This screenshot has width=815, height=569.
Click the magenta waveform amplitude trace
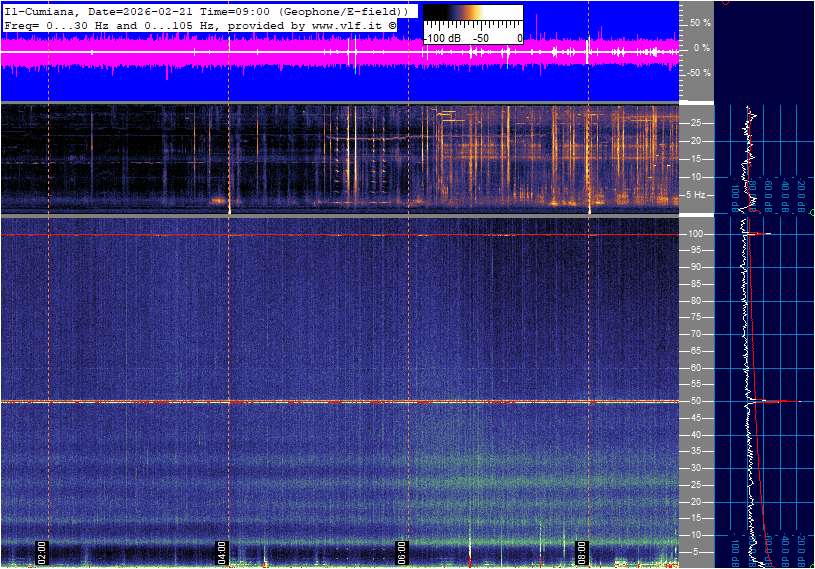coord(300,56)
